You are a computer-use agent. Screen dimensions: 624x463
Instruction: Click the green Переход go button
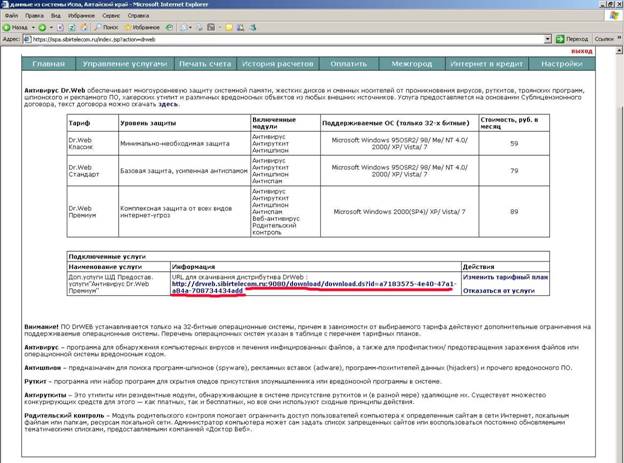point(571,39)
